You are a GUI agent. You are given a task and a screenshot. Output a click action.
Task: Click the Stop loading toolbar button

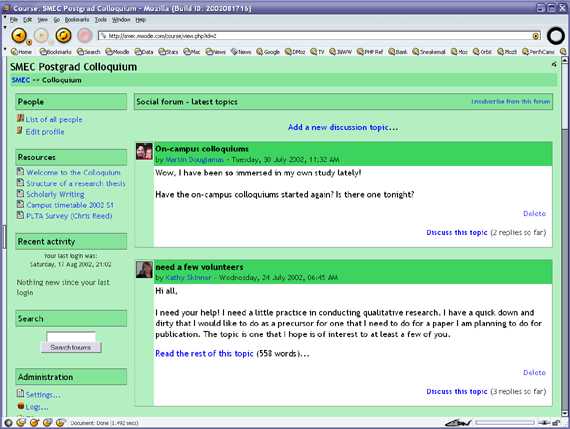[85, 36]
